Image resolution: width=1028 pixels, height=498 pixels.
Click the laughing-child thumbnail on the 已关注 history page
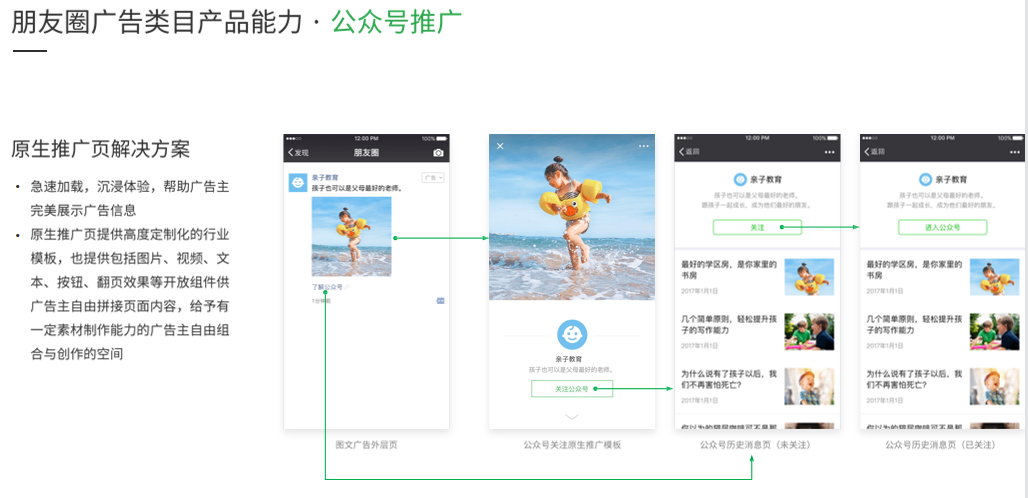click(x=995, y=386)
